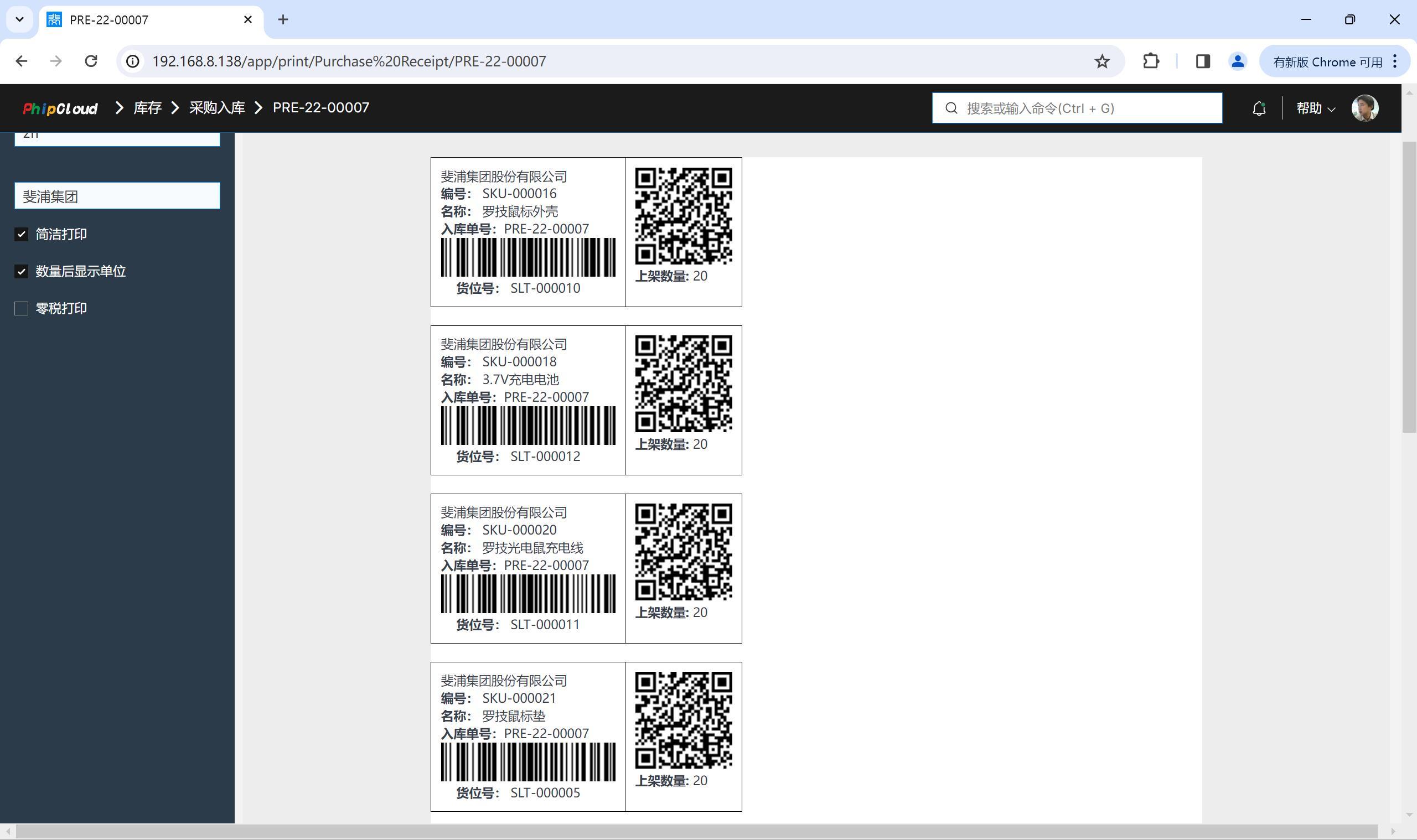Toggle the 数量后显示单位 checkbox
Screen dimensions: 1417x840
click(22, 272)
